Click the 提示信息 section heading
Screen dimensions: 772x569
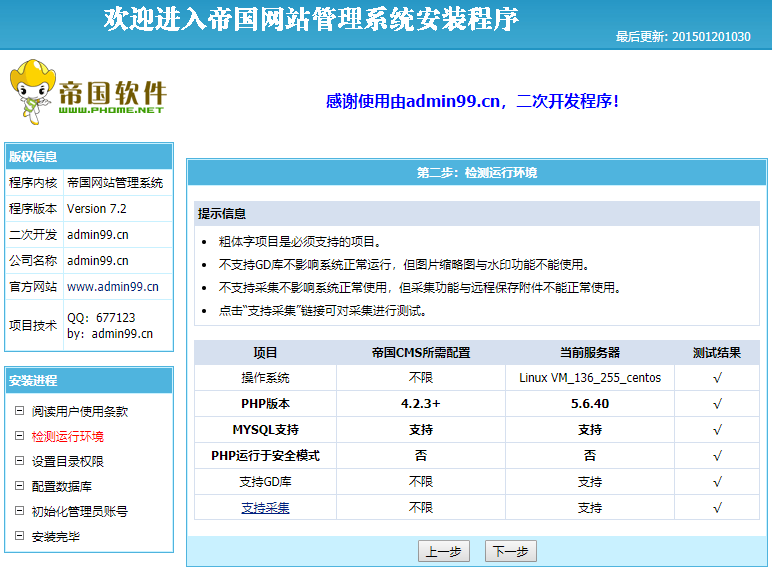click(222, 214)
